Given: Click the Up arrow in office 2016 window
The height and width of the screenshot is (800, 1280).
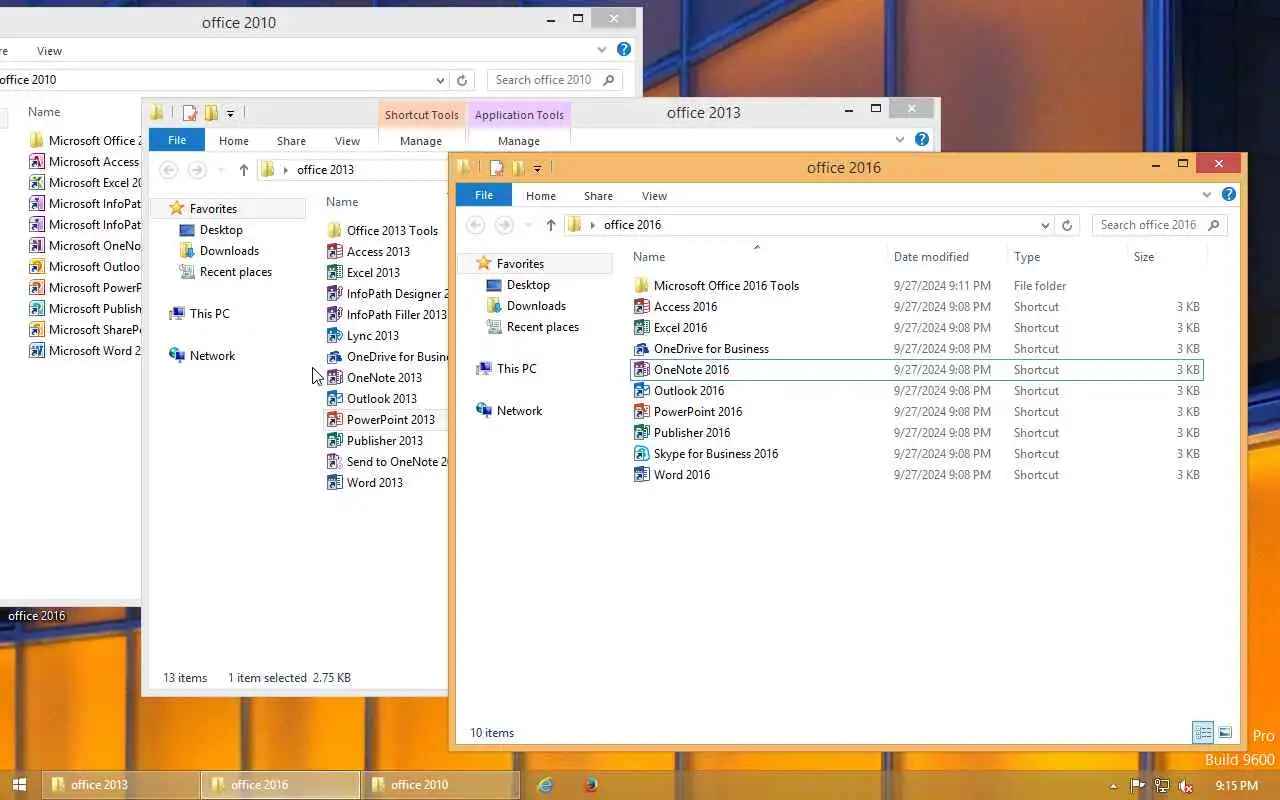Looking at the screenshot, I should 550,225.
